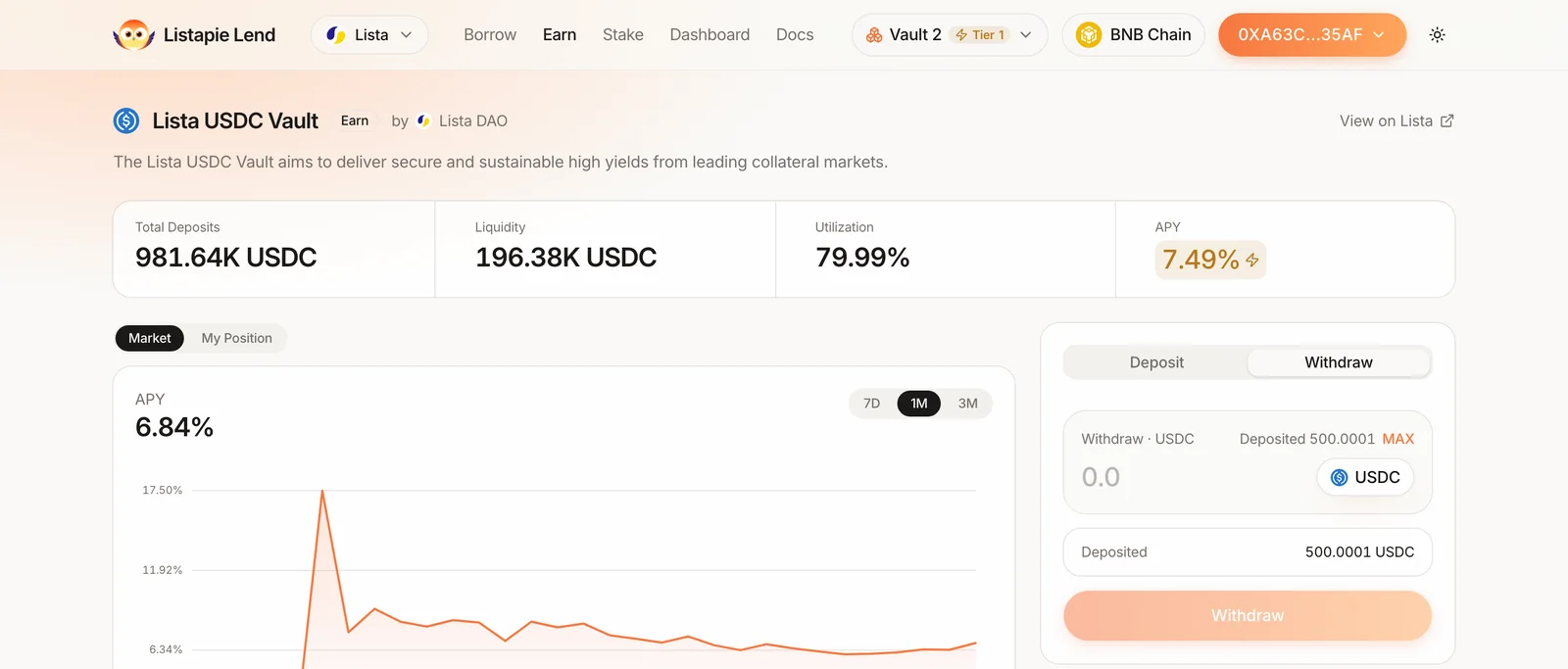Click the Lista USDC Vault title
1568x669 pixels.
click(235, 120)
